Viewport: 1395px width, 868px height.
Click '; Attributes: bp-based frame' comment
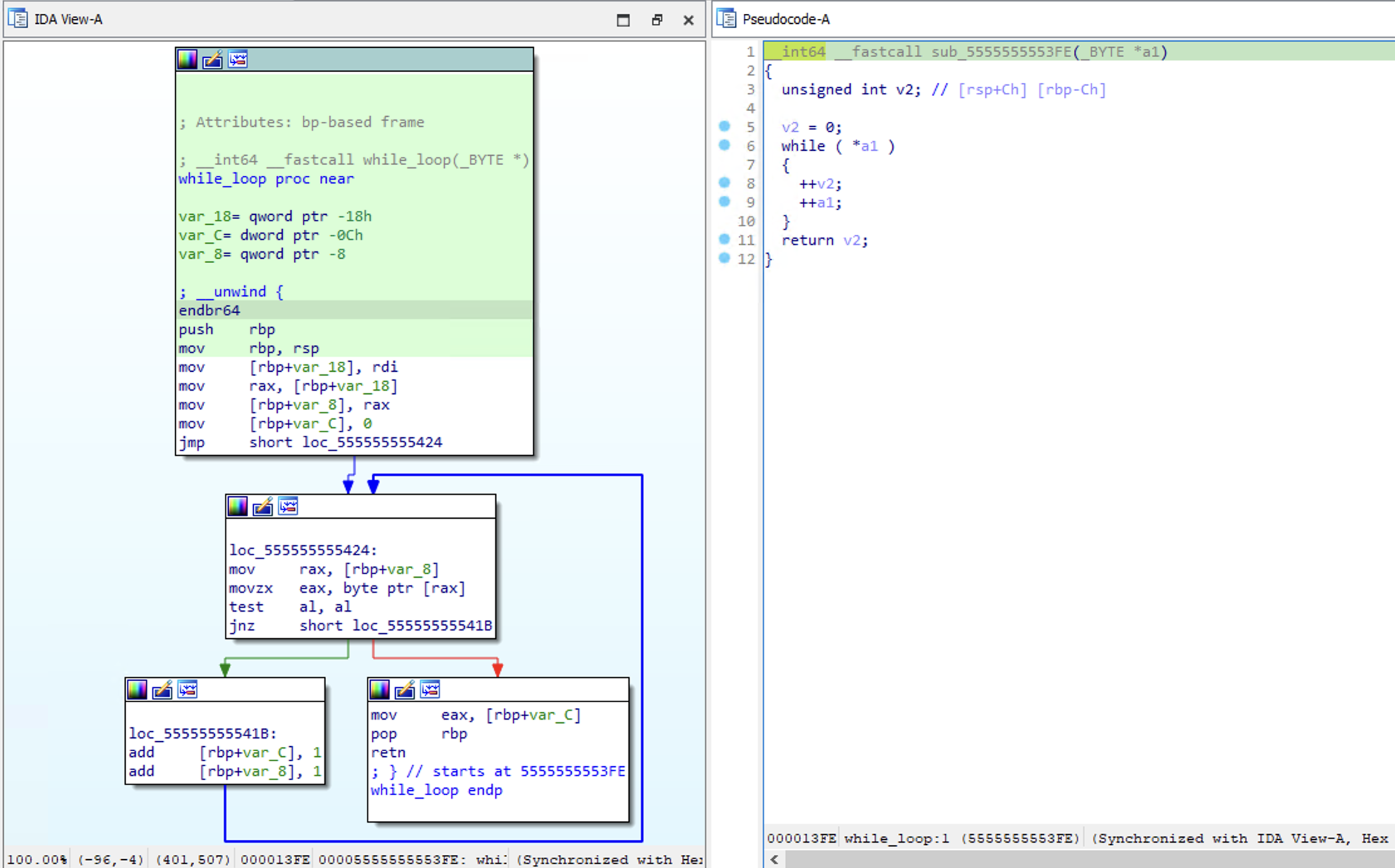click(302, 122)
